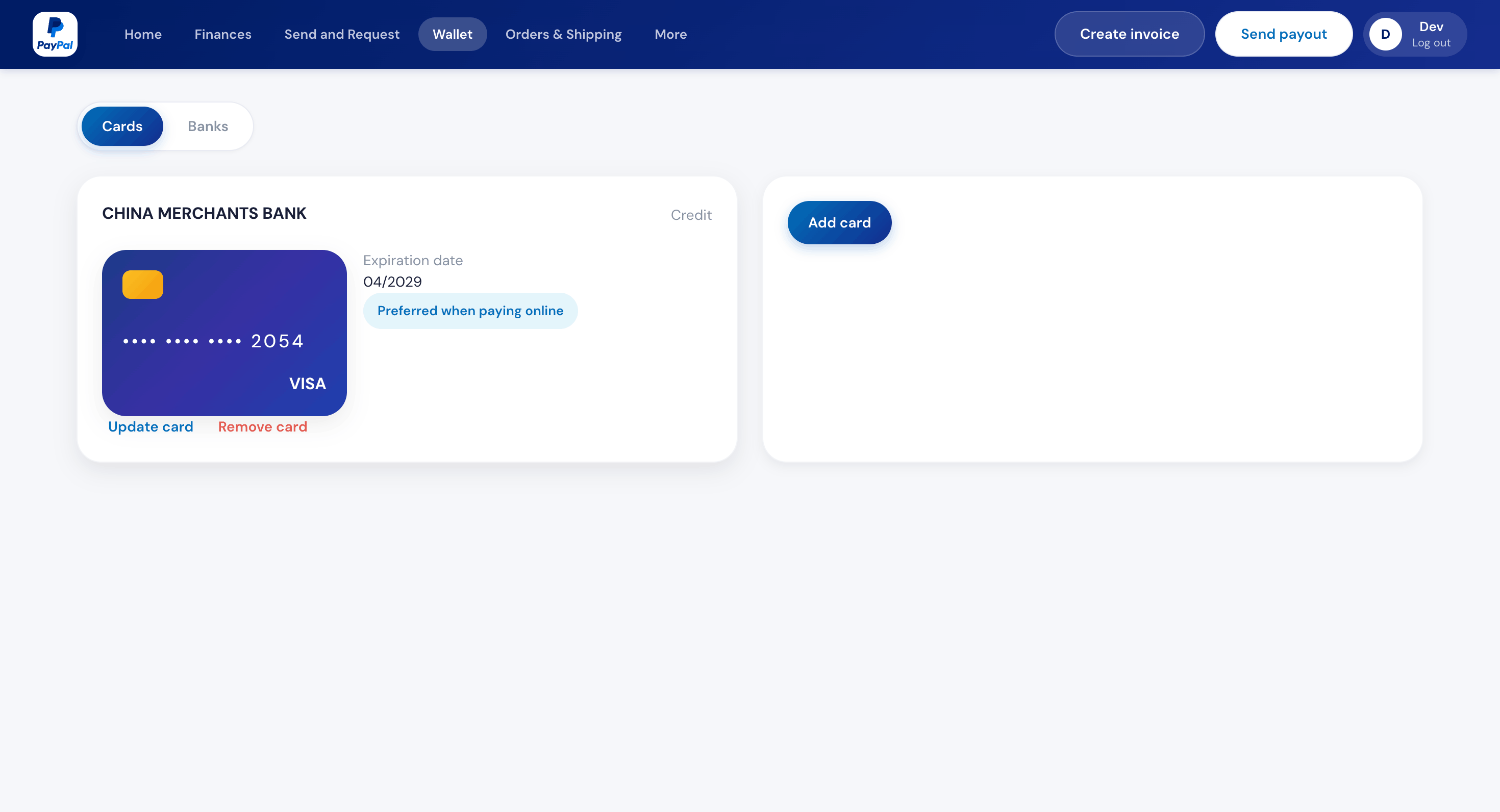Switch to the Banks tab
This screenshot has width=1500, height=812.
pos(208,126)
